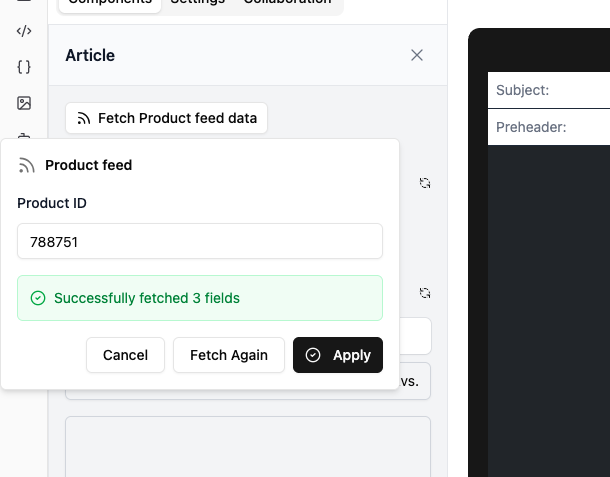Focus the Product ID input field
The image size is (610, 477).
point(200,241)
